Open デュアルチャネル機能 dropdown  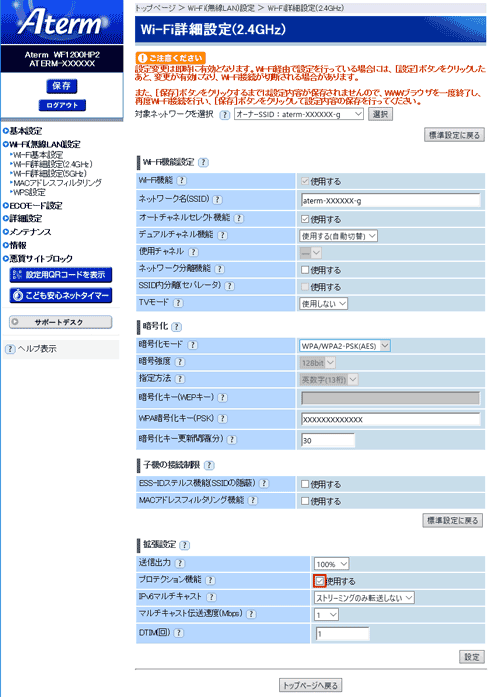tap(338, 236)
